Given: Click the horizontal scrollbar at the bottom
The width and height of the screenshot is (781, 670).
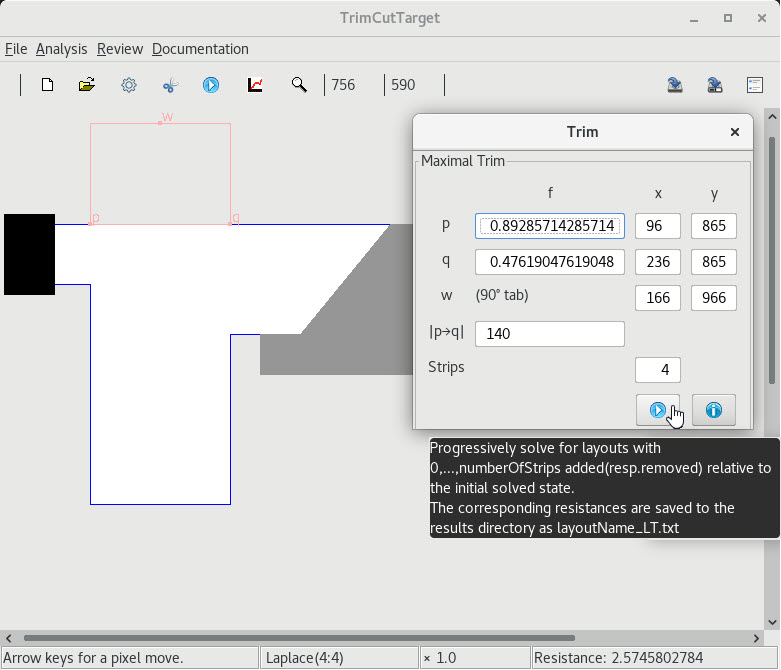Looking at the screenshot, I should pos(300,637).
